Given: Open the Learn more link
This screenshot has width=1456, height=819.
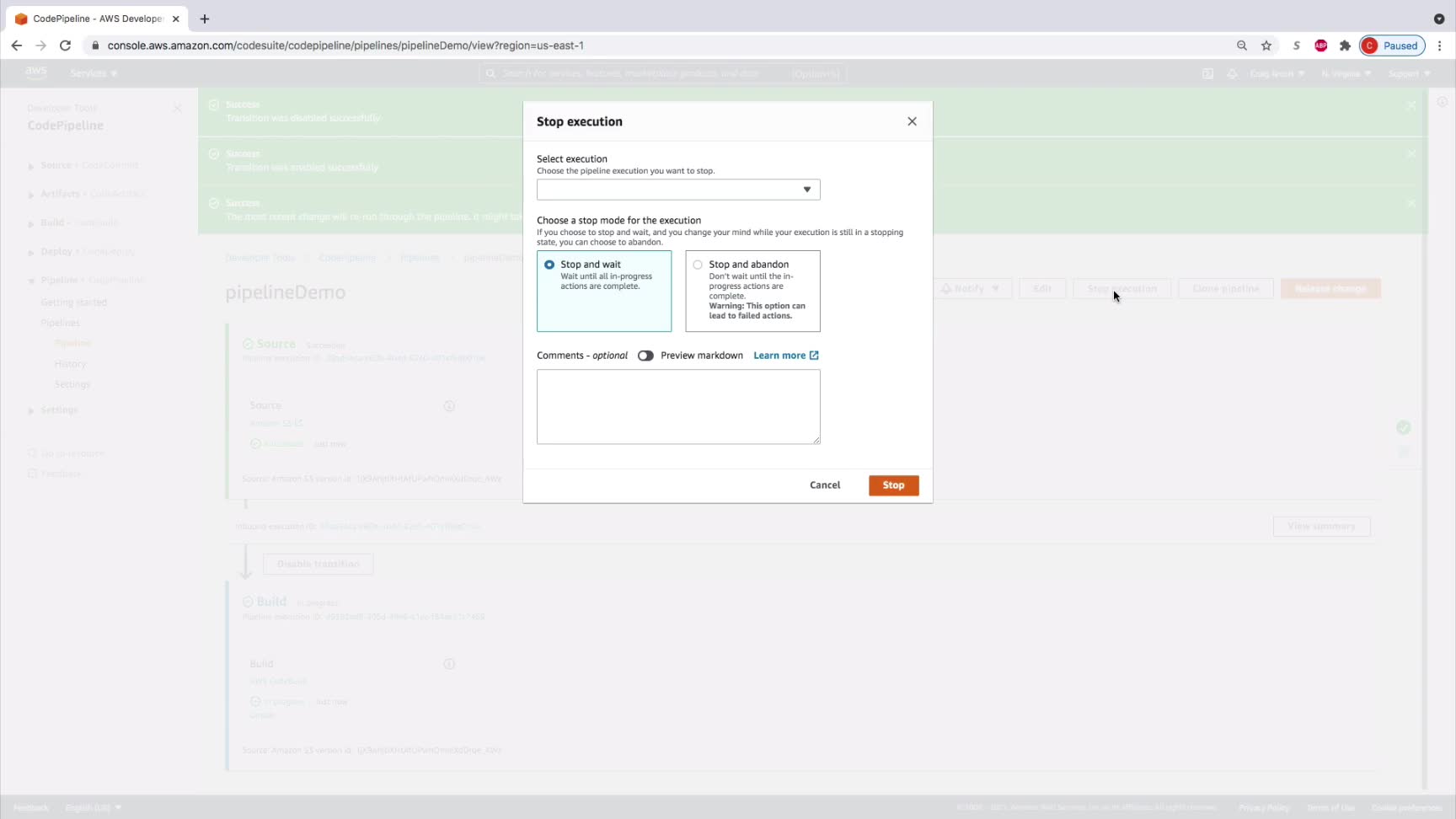Looking at the screenshot, I should pyautogui.click(x=786, y=356).
